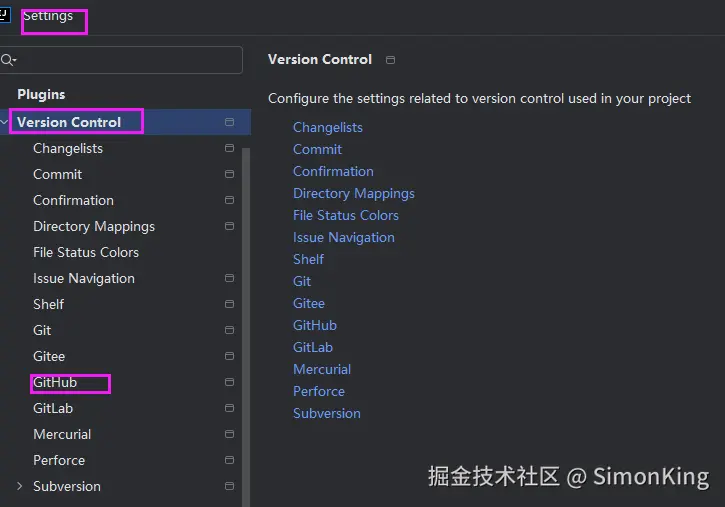725x507 pixels.
Task: Open the GitLab link in right panel
Action: coord(313,347)
